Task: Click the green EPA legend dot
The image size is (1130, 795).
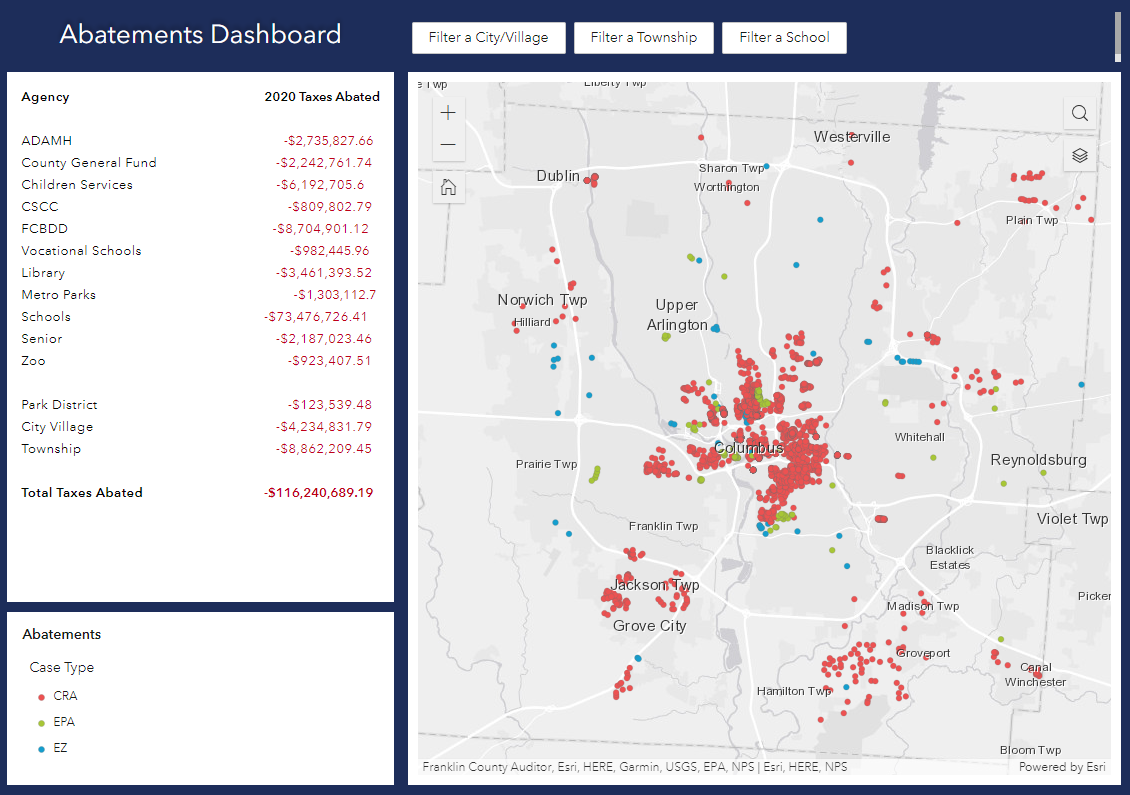Action: pyautogui.click(x=41, y=723)
